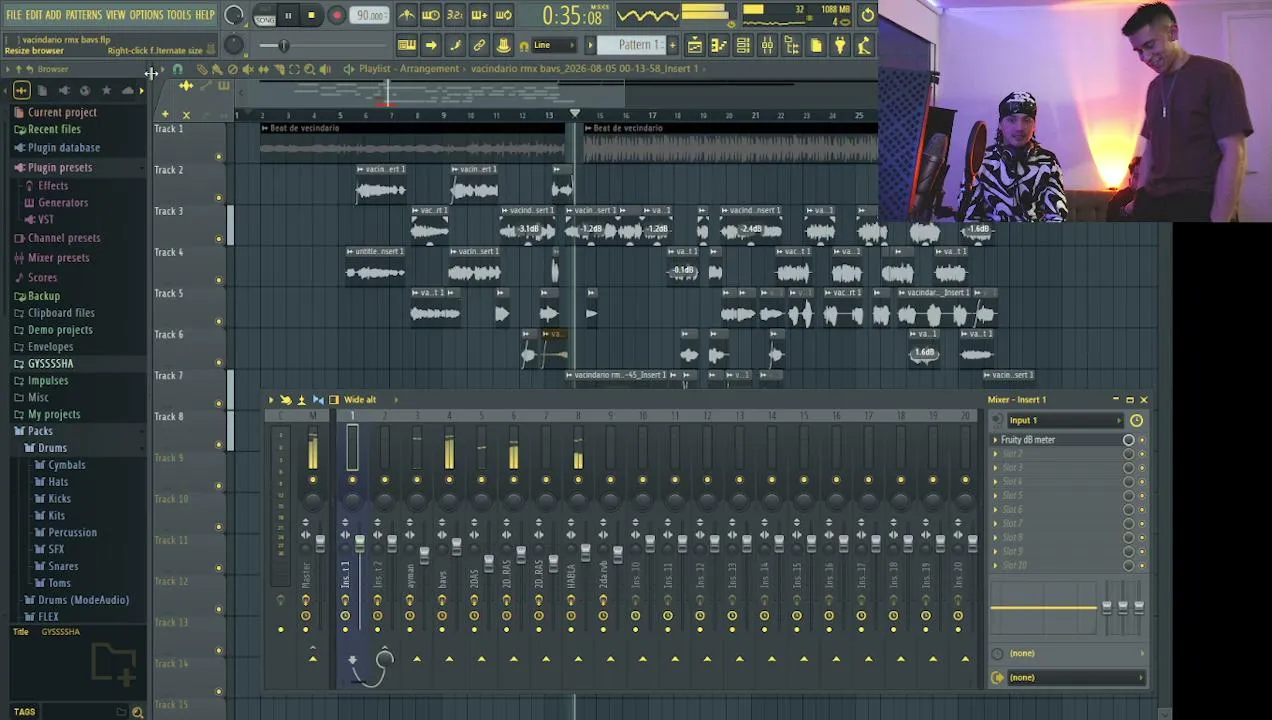Open the Snares folder

pyautogui.click(x=63, y=566)
